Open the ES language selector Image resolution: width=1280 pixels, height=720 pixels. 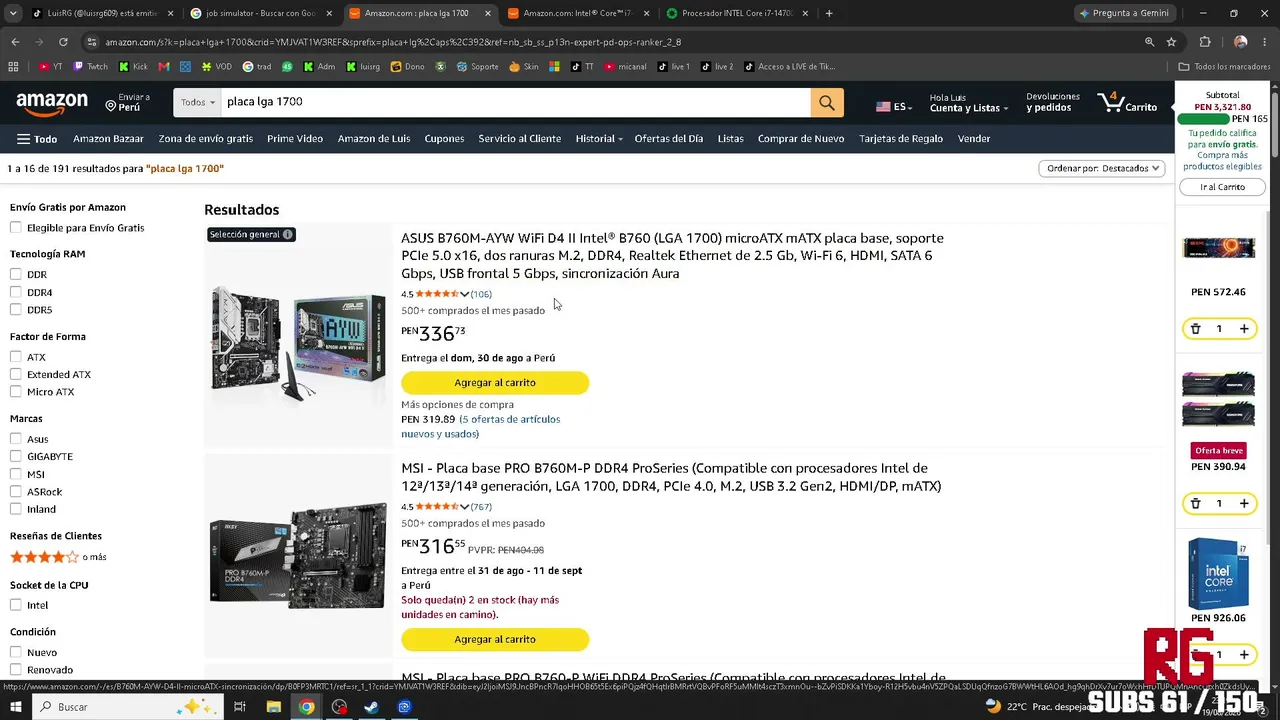(893, 107)
